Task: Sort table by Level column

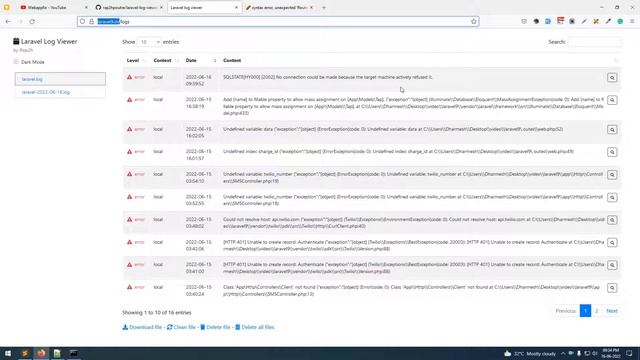Action: (136, 60)
